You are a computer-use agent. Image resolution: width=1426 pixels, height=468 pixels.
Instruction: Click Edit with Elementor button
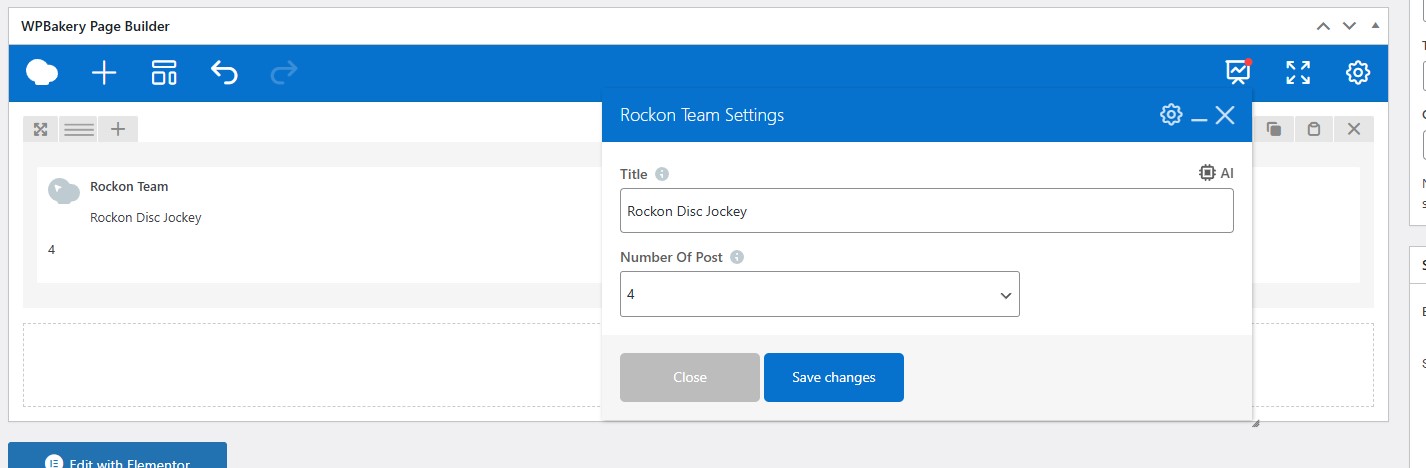(x=117, y=456)
